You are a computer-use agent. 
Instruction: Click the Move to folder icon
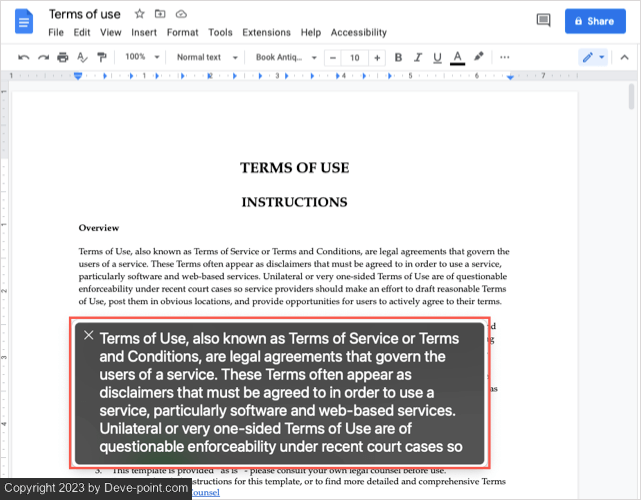160,14
